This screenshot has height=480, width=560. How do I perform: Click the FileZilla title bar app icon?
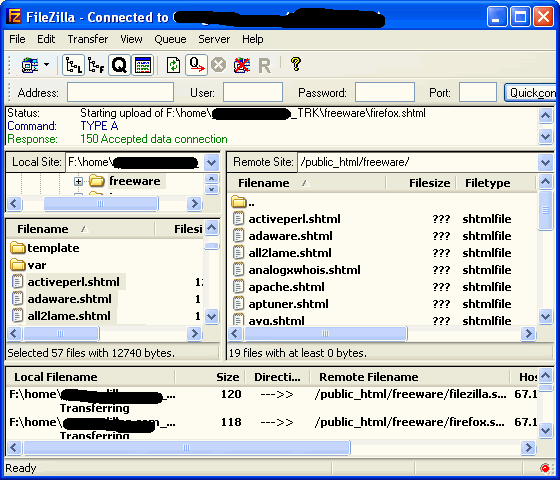(15, 16)
